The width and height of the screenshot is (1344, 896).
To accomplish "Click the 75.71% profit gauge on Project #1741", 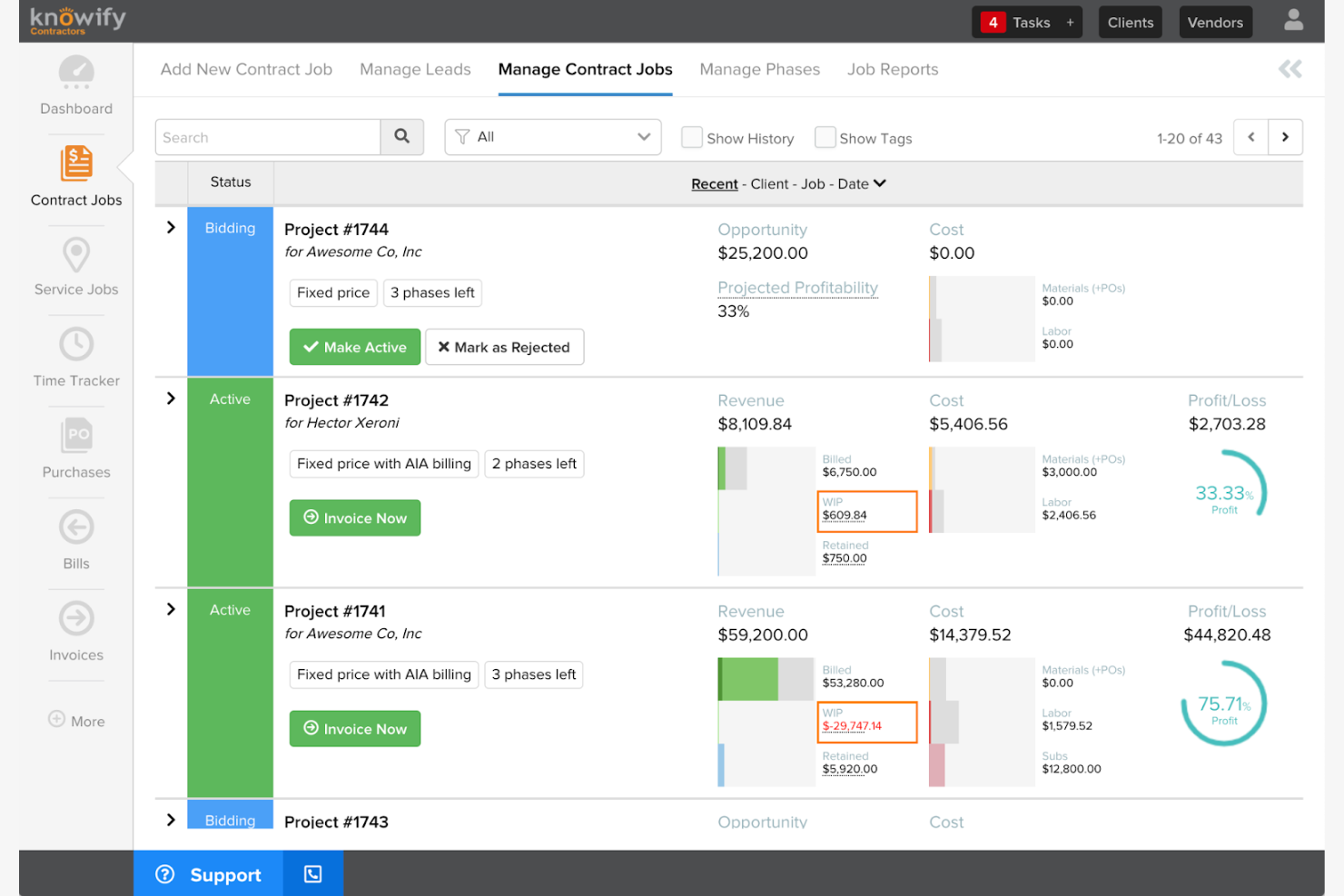I will pyautogui.click(x=1224, y=704).
